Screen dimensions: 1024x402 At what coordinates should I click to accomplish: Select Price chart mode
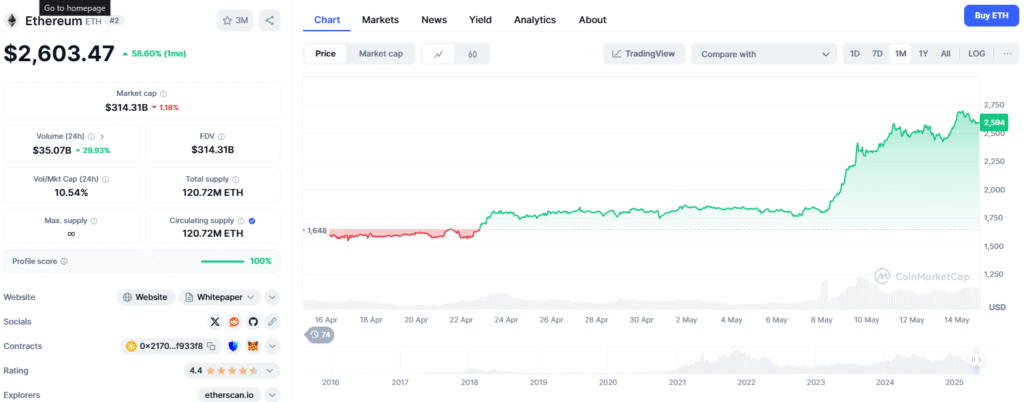(325, 54)
